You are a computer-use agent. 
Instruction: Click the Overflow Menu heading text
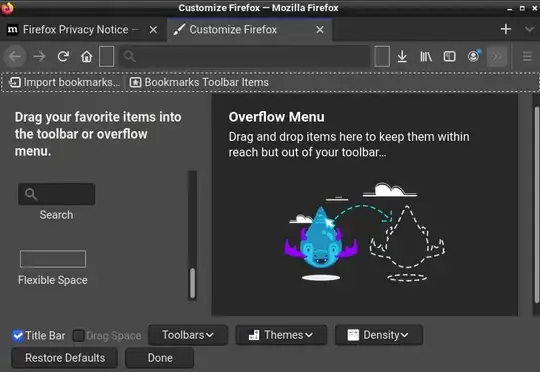point(277,117)
